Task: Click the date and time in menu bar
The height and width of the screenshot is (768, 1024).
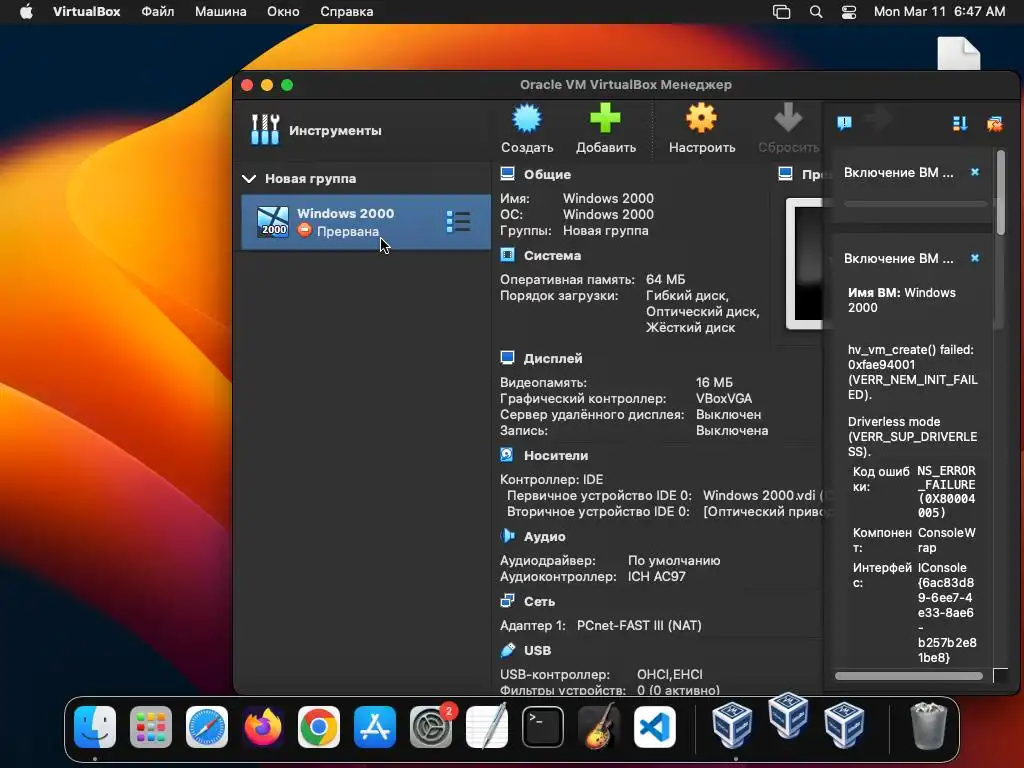Action: pos(939,12)
